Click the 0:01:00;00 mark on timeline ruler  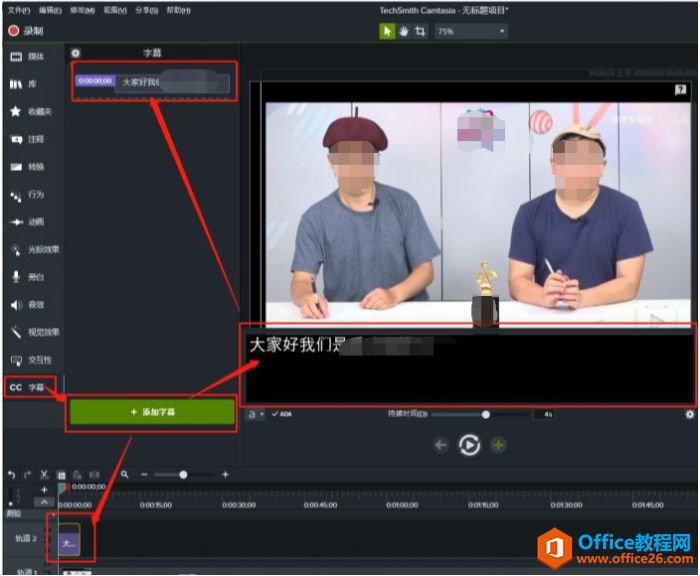[x=402, y=505]
